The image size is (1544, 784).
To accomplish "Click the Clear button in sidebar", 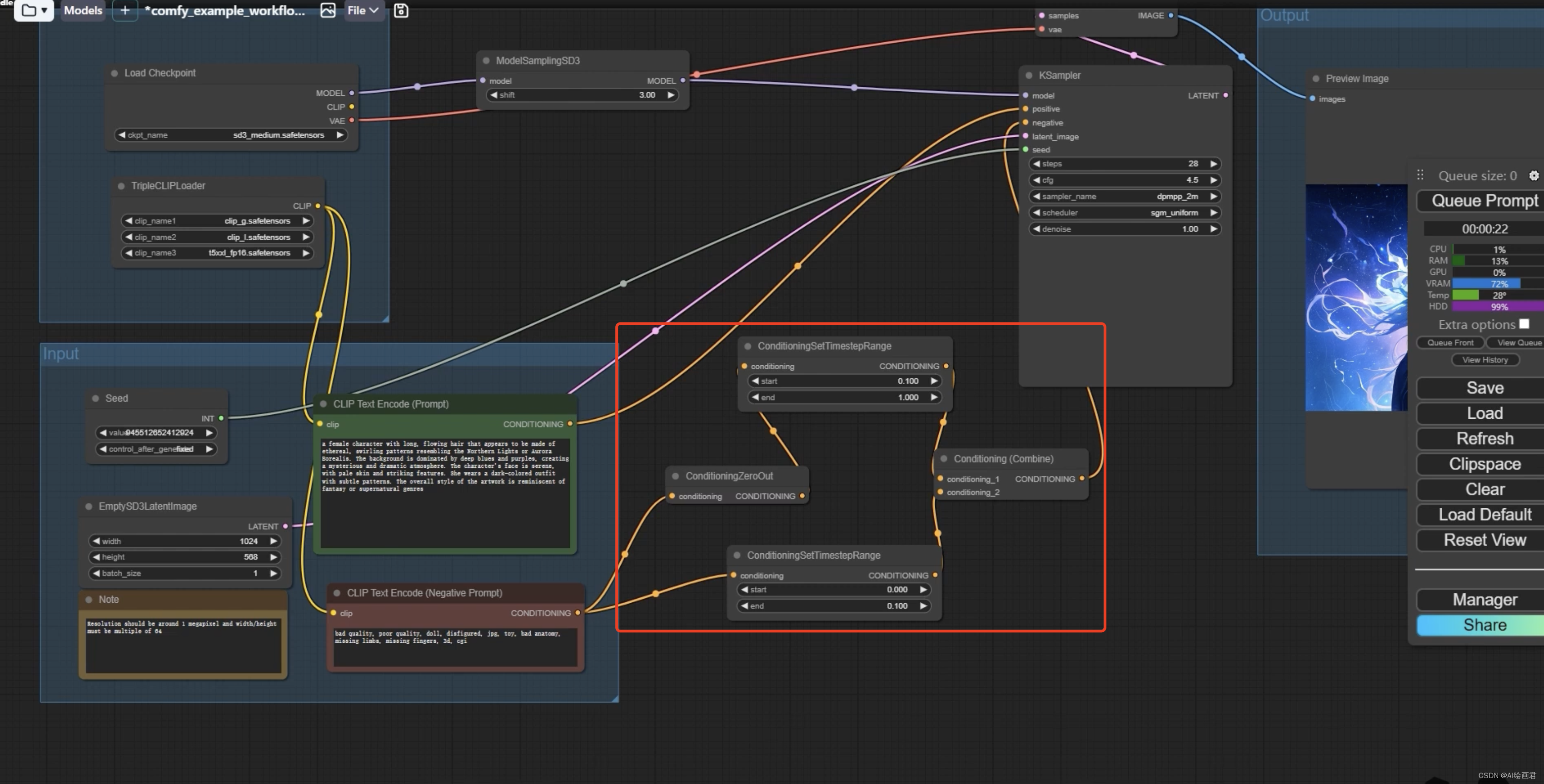I will pyautogui.click(x=1484, y=489).
